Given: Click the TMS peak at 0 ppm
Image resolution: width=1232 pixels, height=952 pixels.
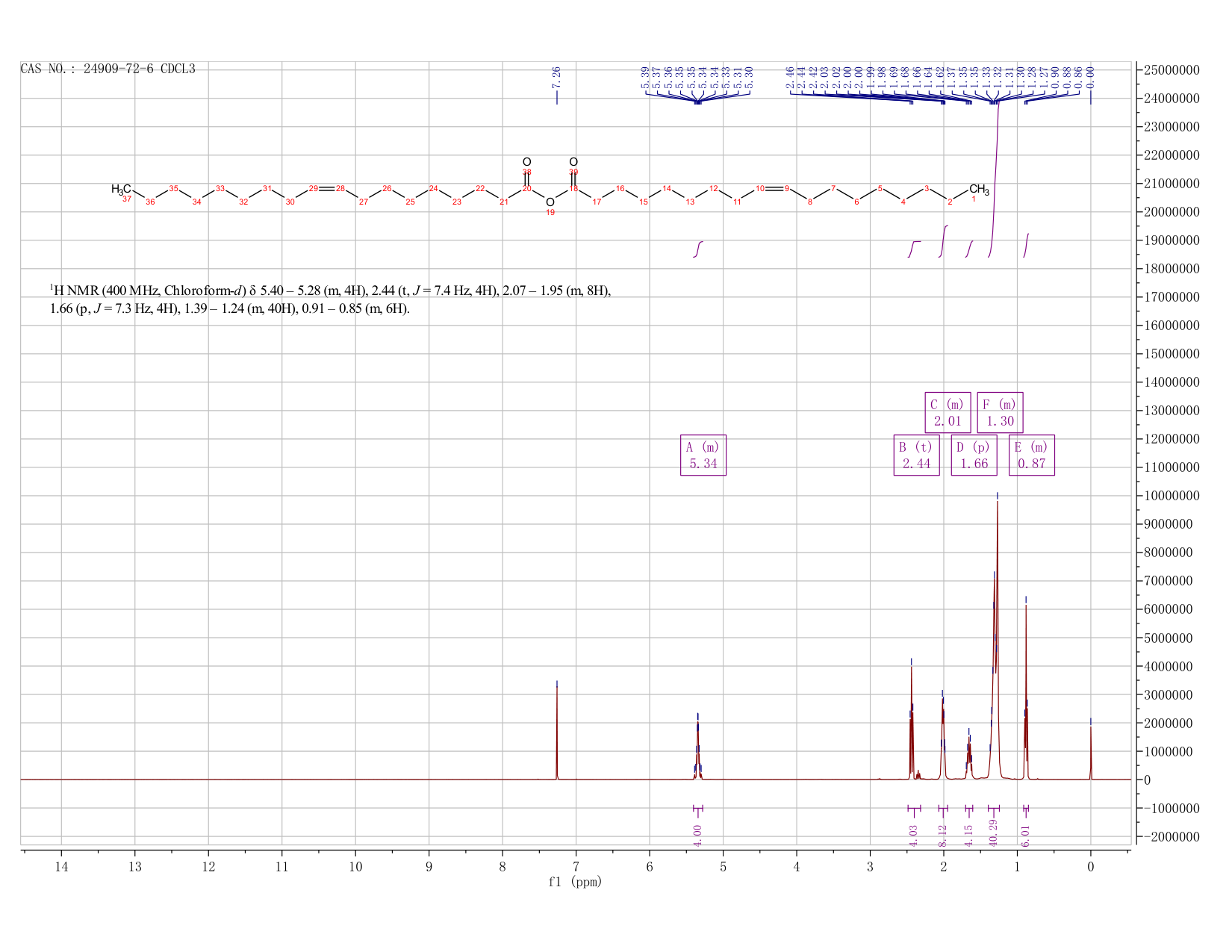Looking at the screenshot, I should pyautogui.click(x=1090, y=753).
